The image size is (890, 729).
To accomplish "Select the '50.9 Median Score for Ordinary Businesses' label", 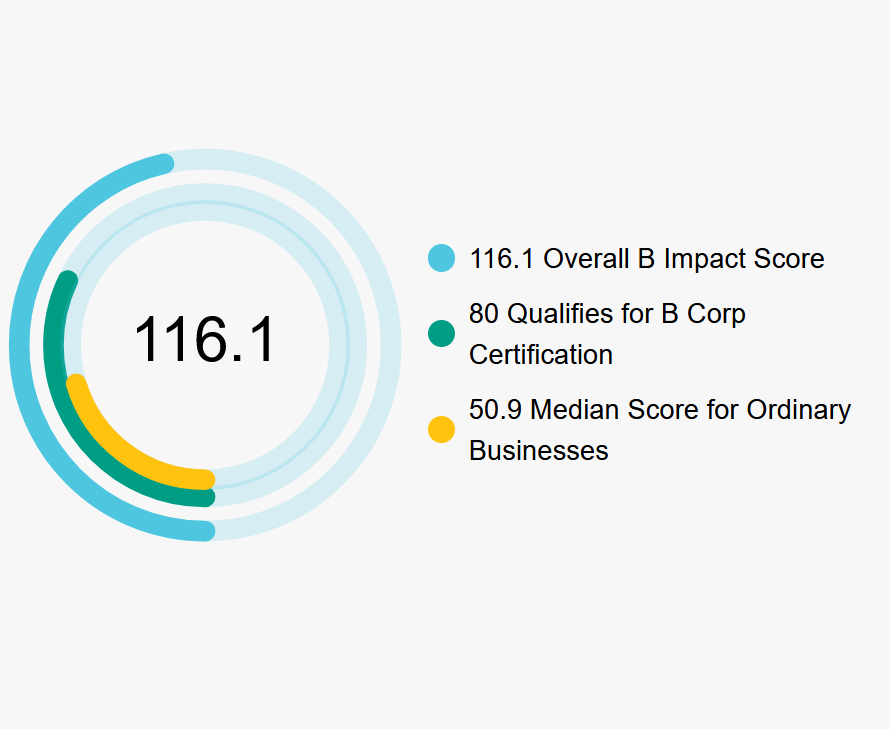I will click(x=660, y=430).
